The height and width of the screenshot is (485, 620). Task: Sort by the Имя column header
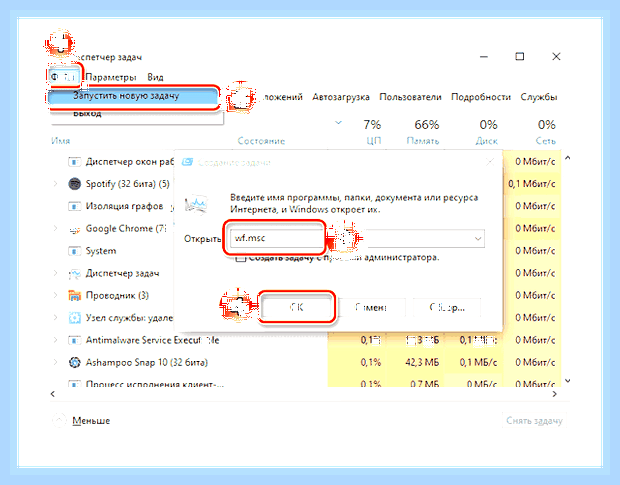tap(60, 141)
